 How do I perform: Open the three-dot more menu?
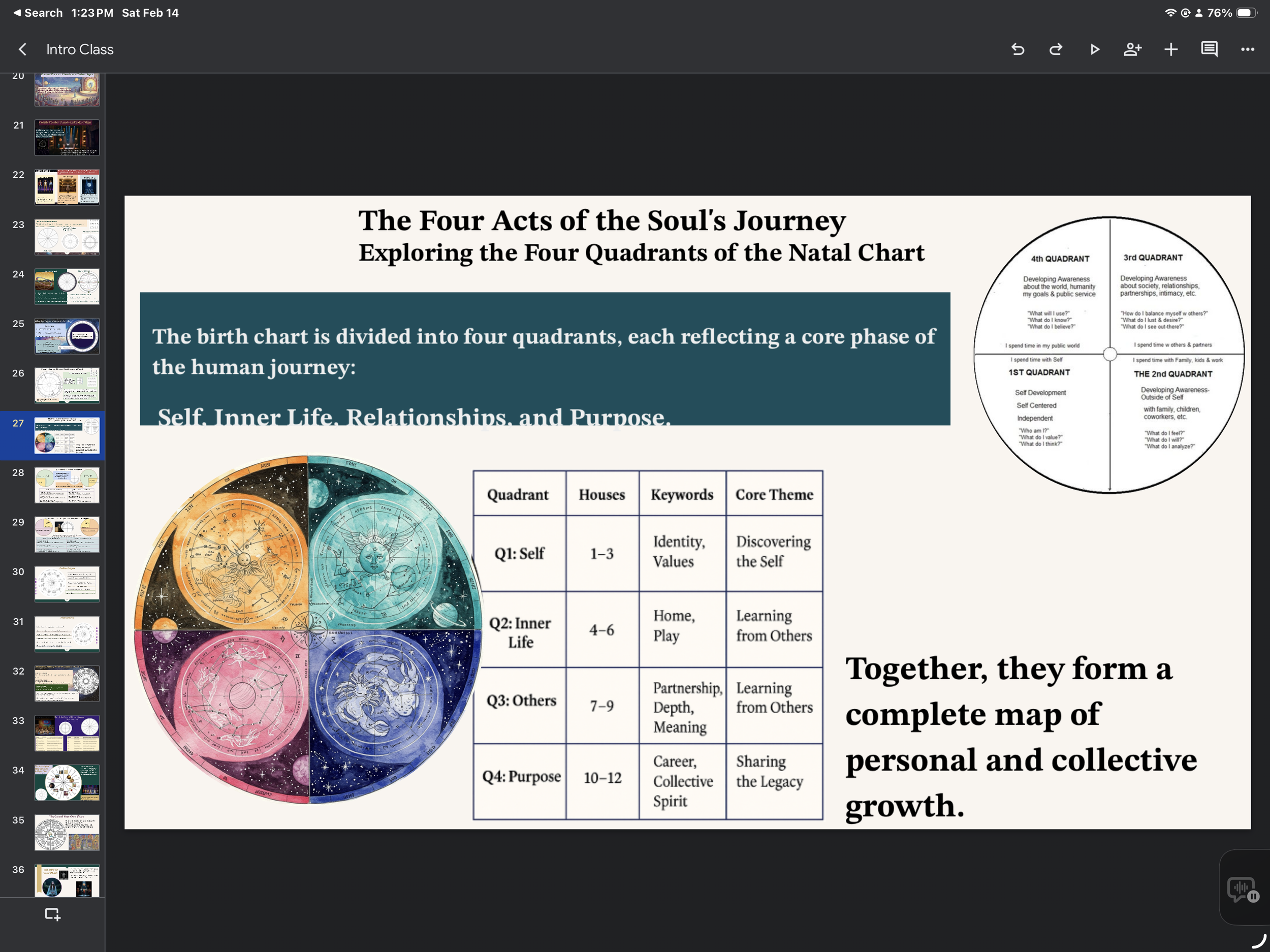click(x=1247, y=49)
